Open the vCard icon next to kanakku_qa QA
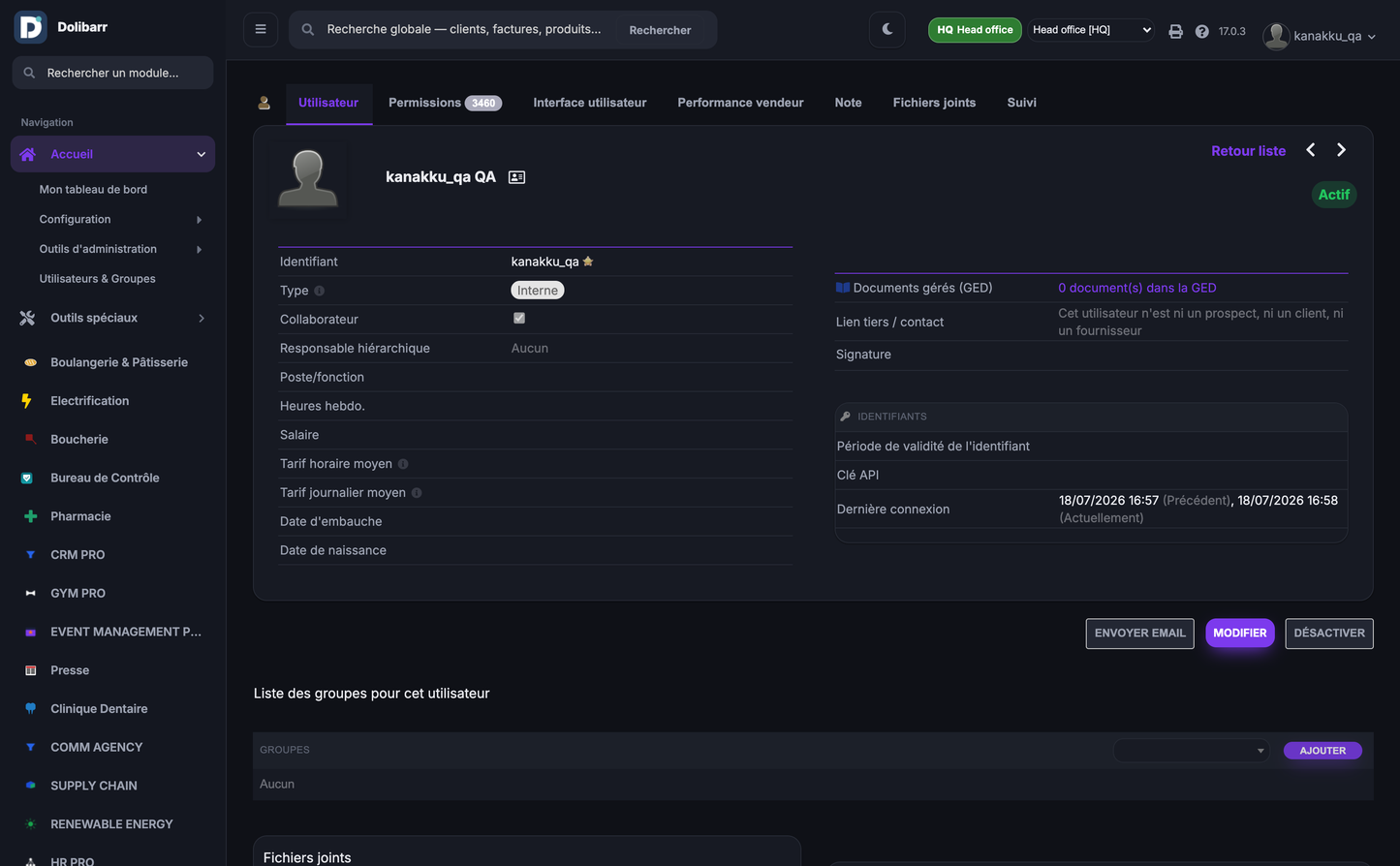The image size is (1400, 866). 516,177
